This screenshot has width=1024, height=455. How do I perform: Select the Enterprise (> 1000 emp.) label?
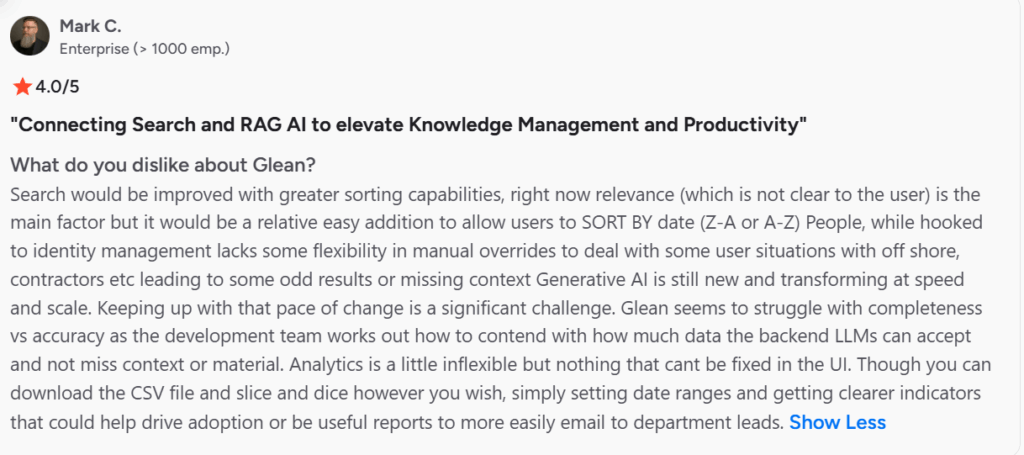click(x=146, y=47)
